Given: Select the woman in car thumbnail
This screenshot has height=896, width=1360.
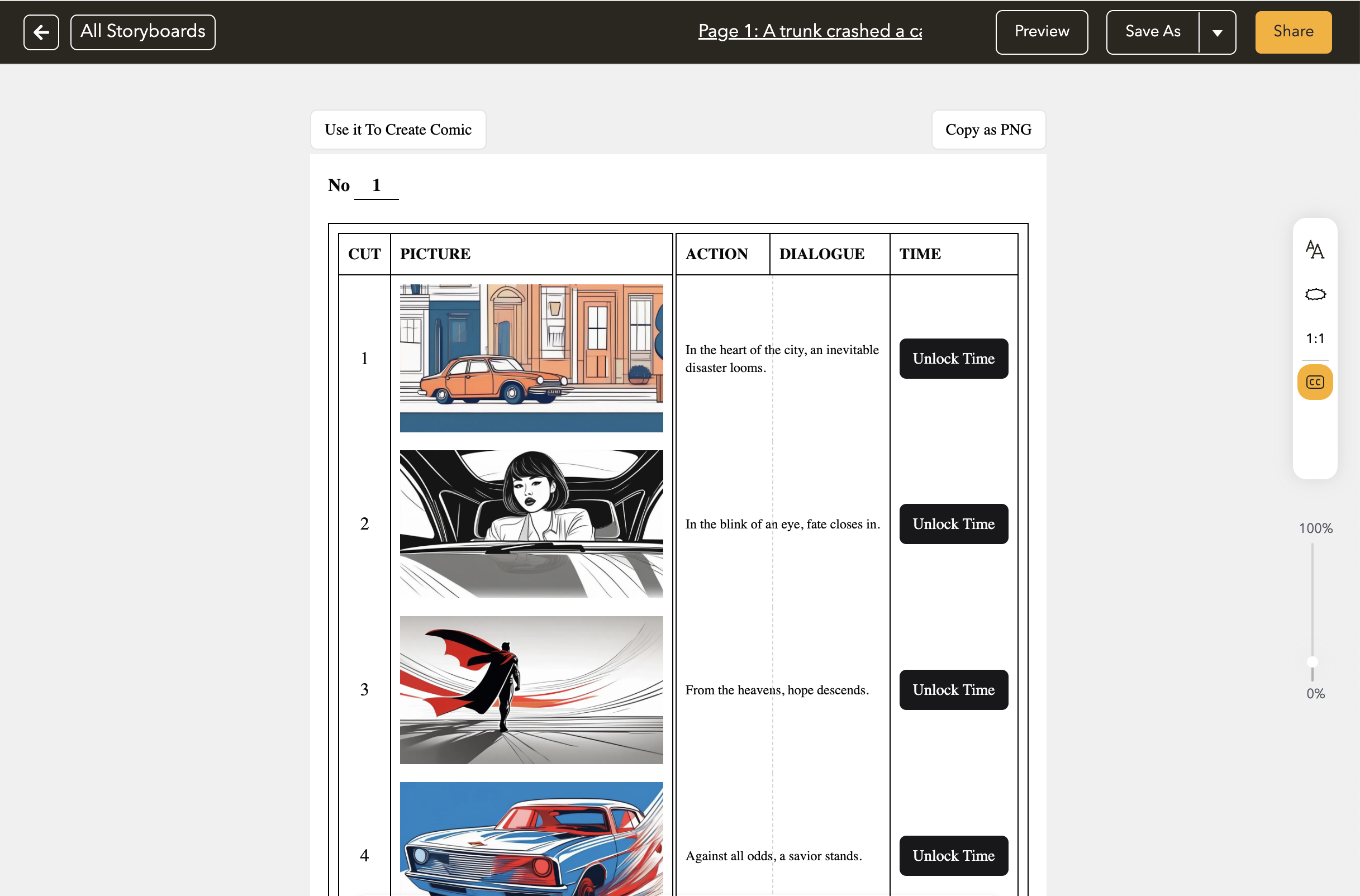Looking at the screenshot, I should click(x=531, y=523).
